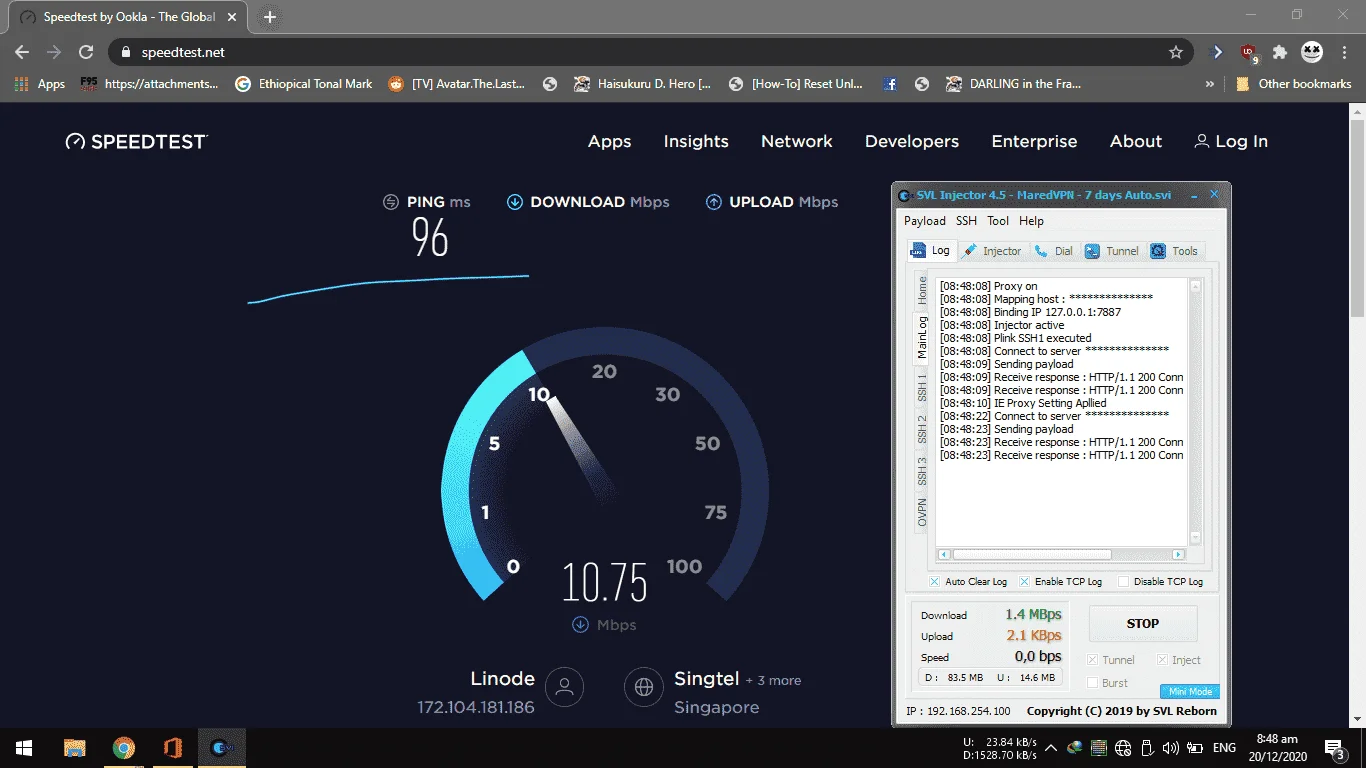This screenshot has height=768, width=1366.
Task: Open the Help menu in SVL Injector
Action: (1031, 221)
